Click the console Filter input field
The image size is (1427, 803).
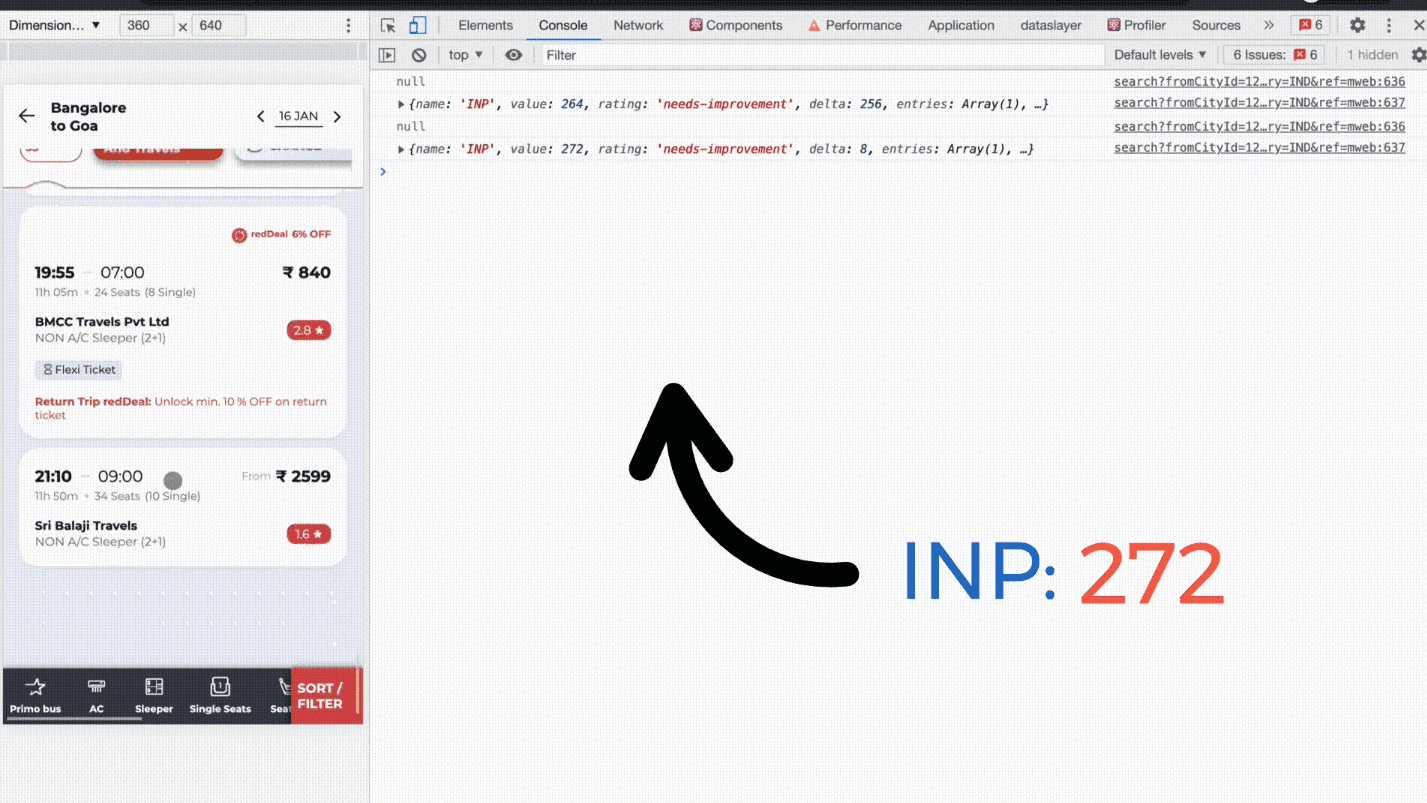pyautogui.click(x=700, y=55)
